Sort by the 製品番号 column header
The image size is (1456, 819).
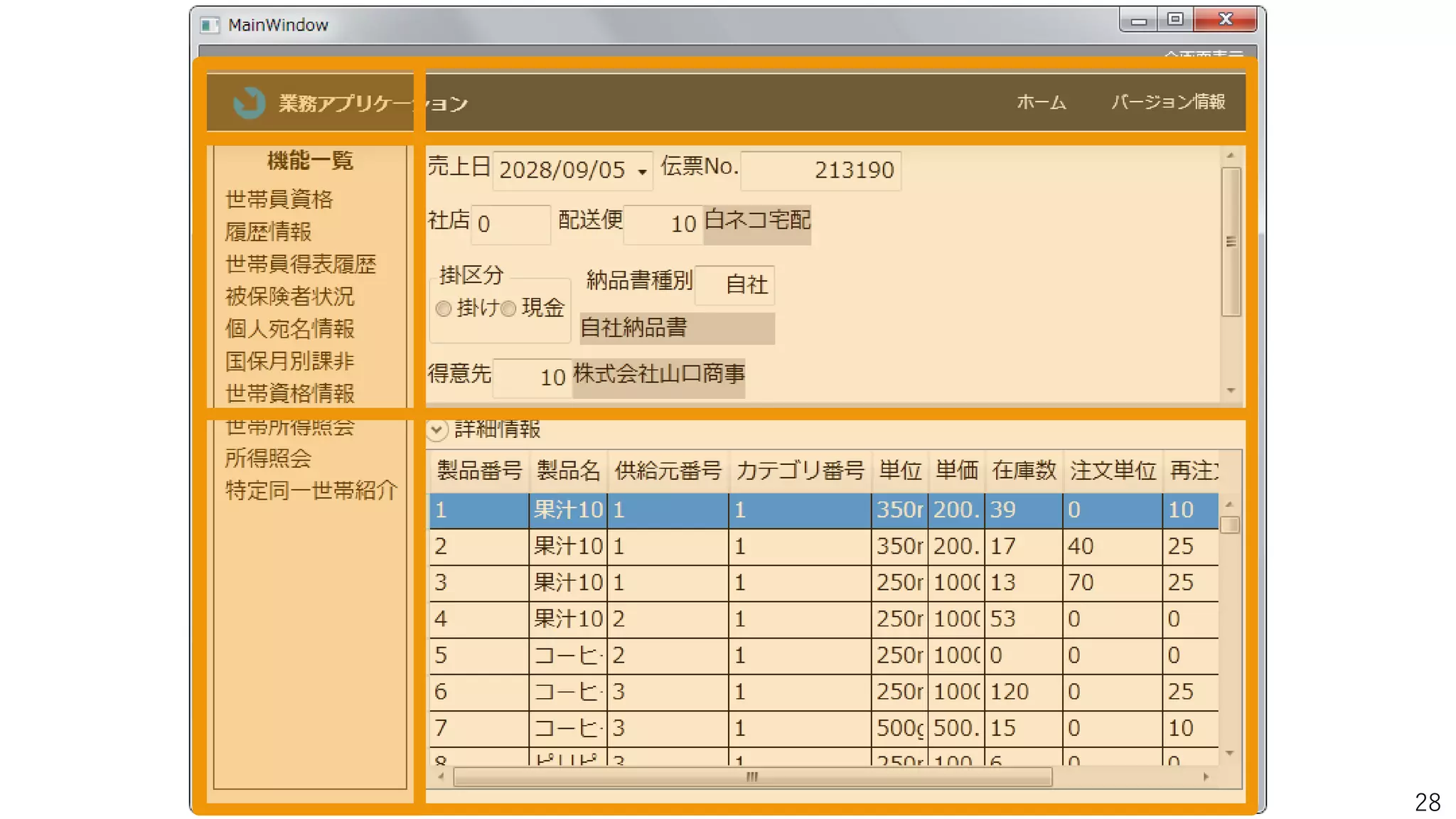479,471
